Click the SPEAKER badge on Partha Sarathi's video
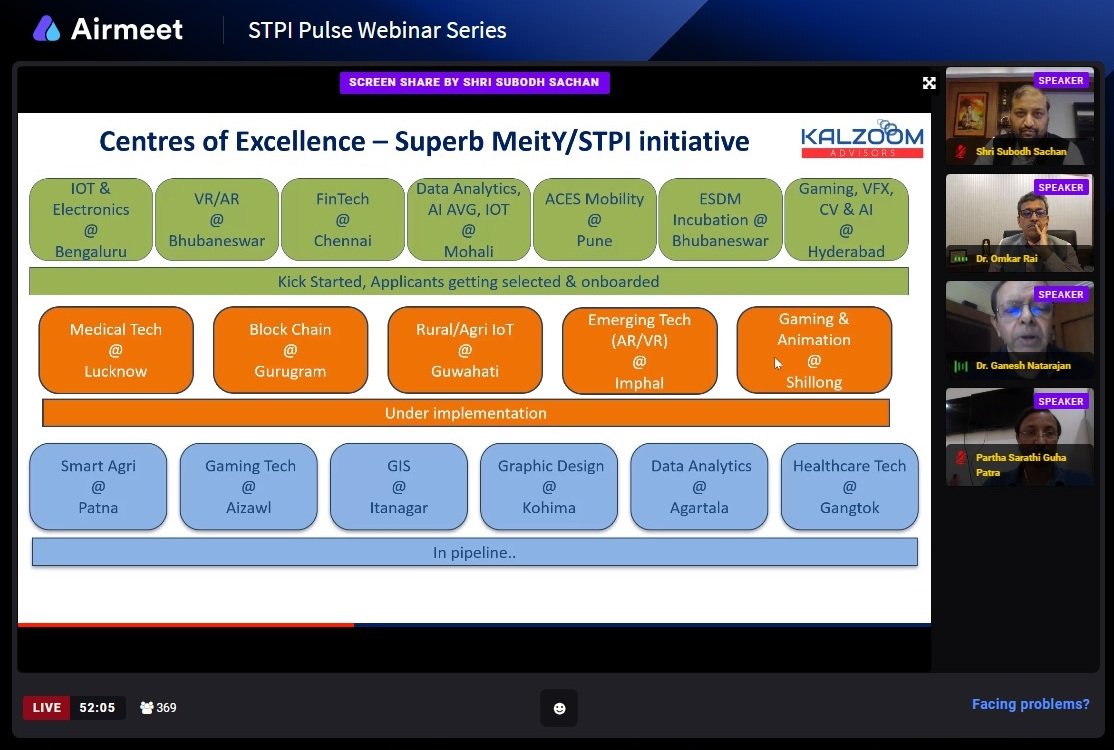The height and width of the screenshot is (750, 1114). click(x=1061, y=401)
